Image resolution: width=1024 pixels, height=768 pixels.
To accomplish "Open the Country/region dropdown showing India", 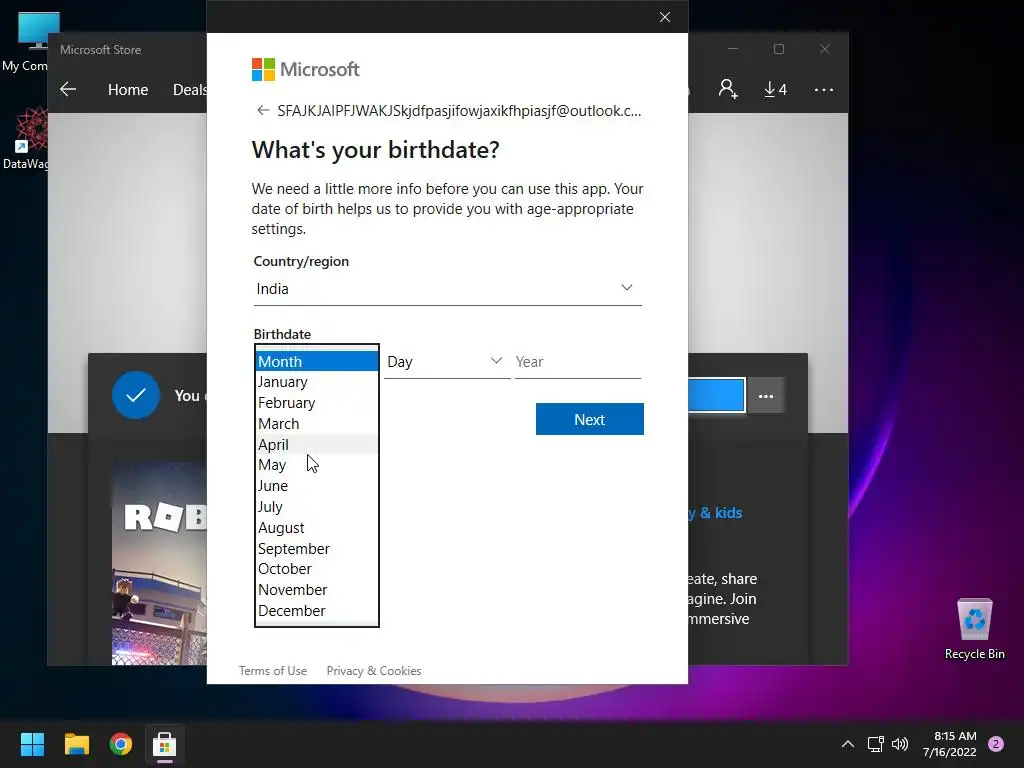I will 447,289.
